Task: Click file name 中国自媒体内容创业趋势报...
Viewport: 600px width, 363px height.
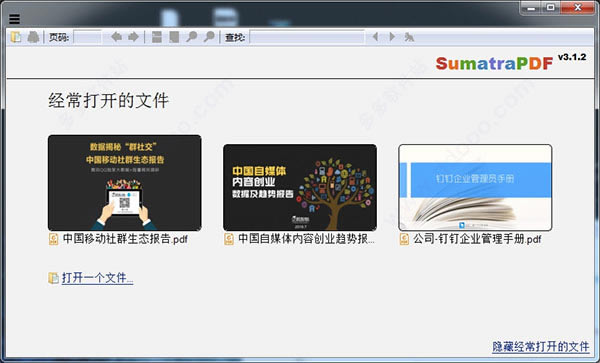Action: [x=306, y=239]
